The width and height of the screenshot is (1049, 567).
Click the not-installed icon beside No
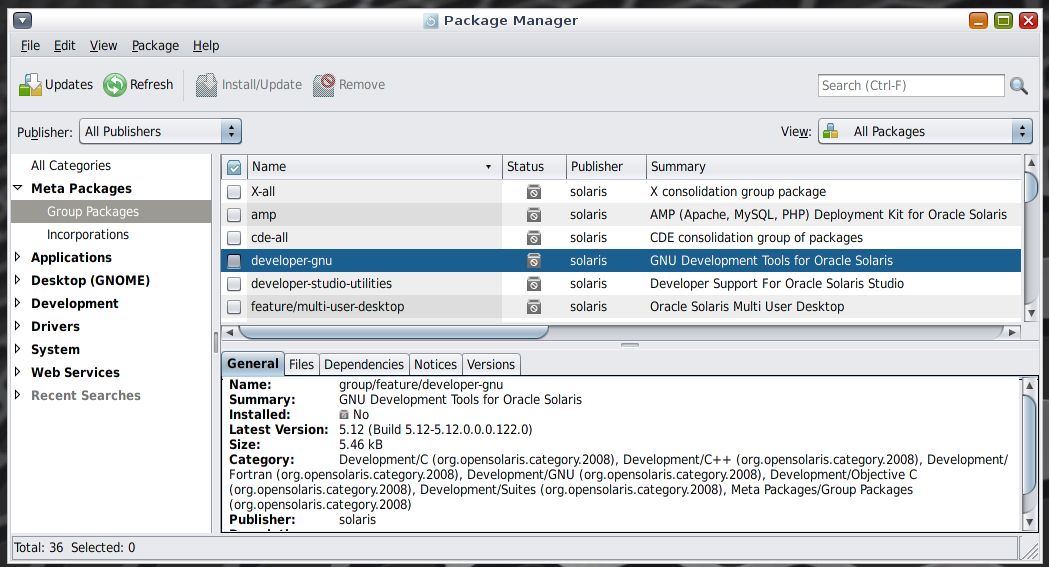(344, 415)
